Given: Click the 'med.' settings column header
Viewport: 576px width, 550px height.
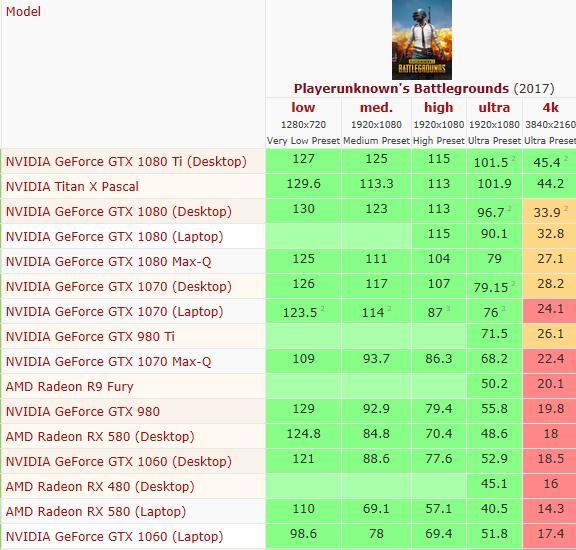Looking at the screenshot, I should [376, 107].
